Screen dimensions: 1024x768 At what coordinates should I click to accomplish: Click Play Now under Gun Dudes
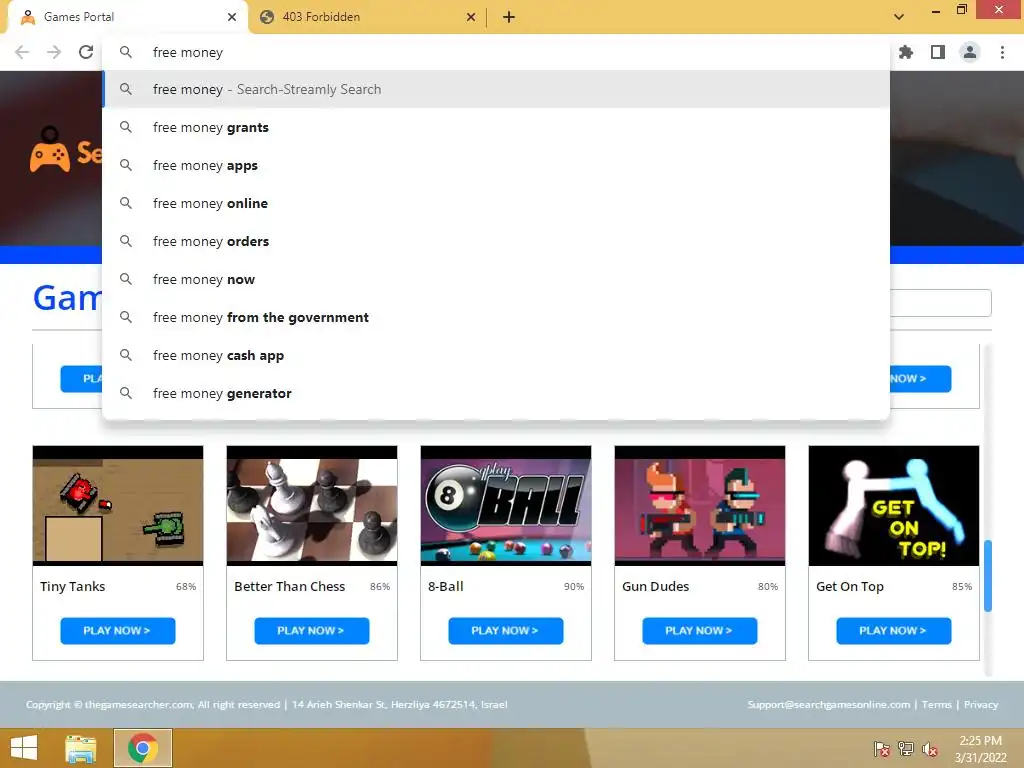700,631
